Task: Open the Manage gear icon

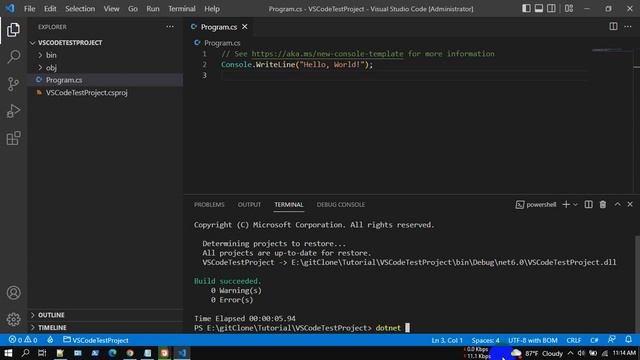Action: tap(13, 319)
